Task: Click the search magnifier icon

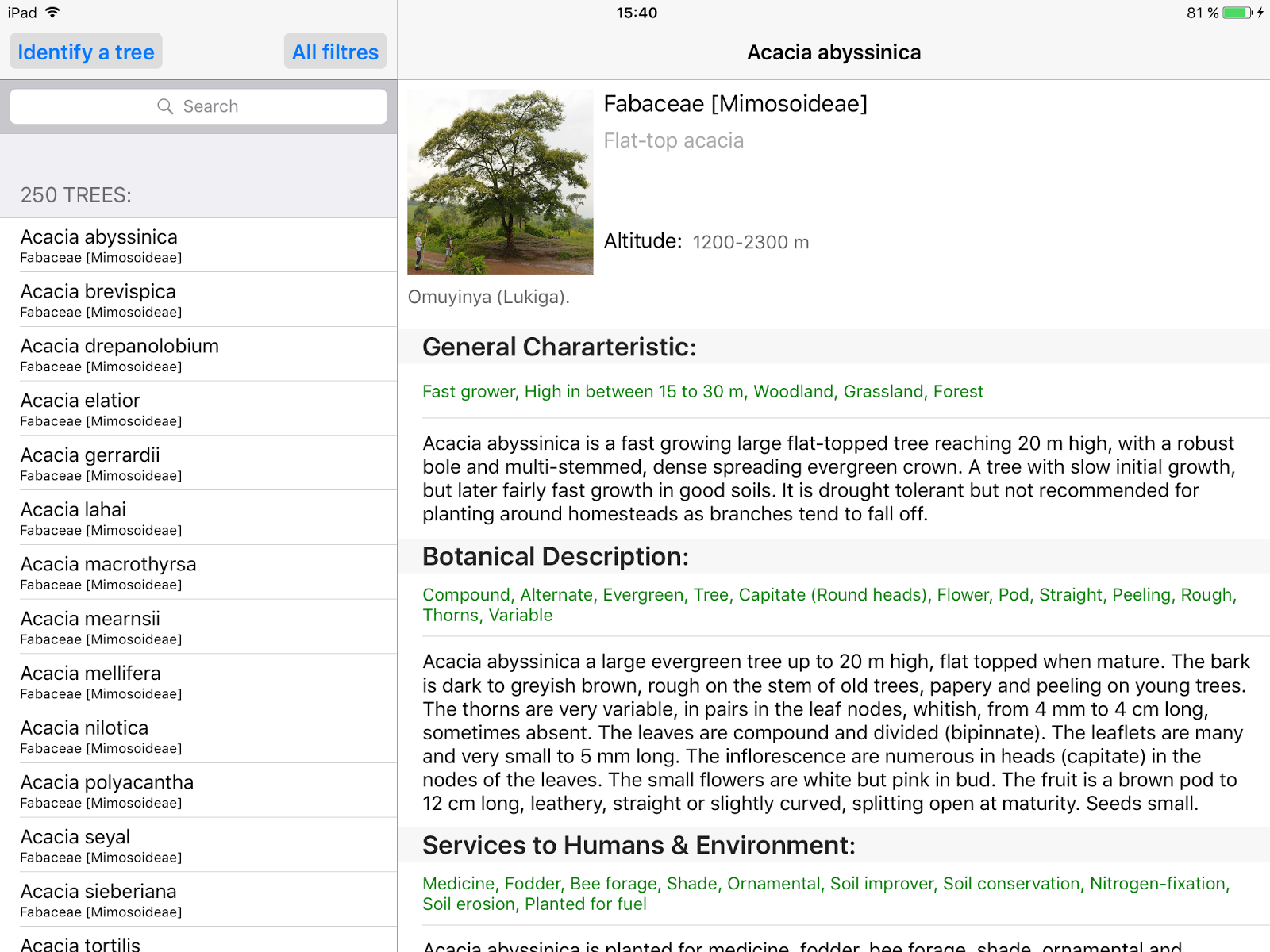Action: (165, 106)
